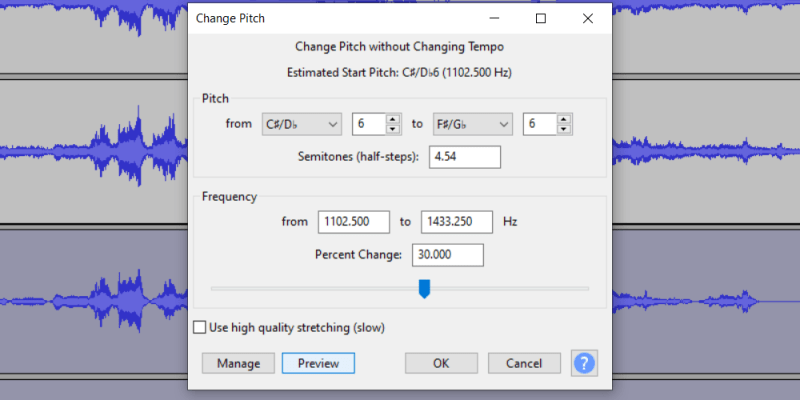Click the percent change slider handle

click(x=424, y=288)
